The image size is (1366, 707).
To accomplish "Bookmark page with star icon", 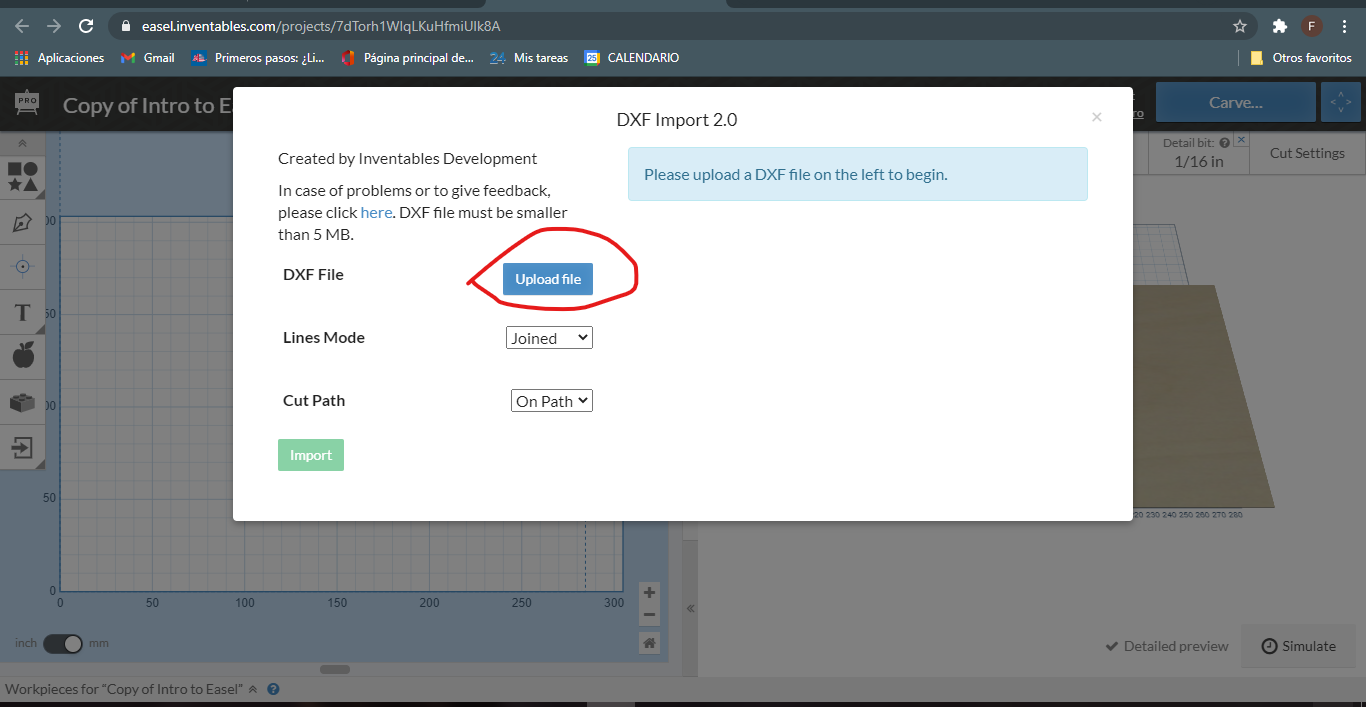I will tap(1240, 26).
